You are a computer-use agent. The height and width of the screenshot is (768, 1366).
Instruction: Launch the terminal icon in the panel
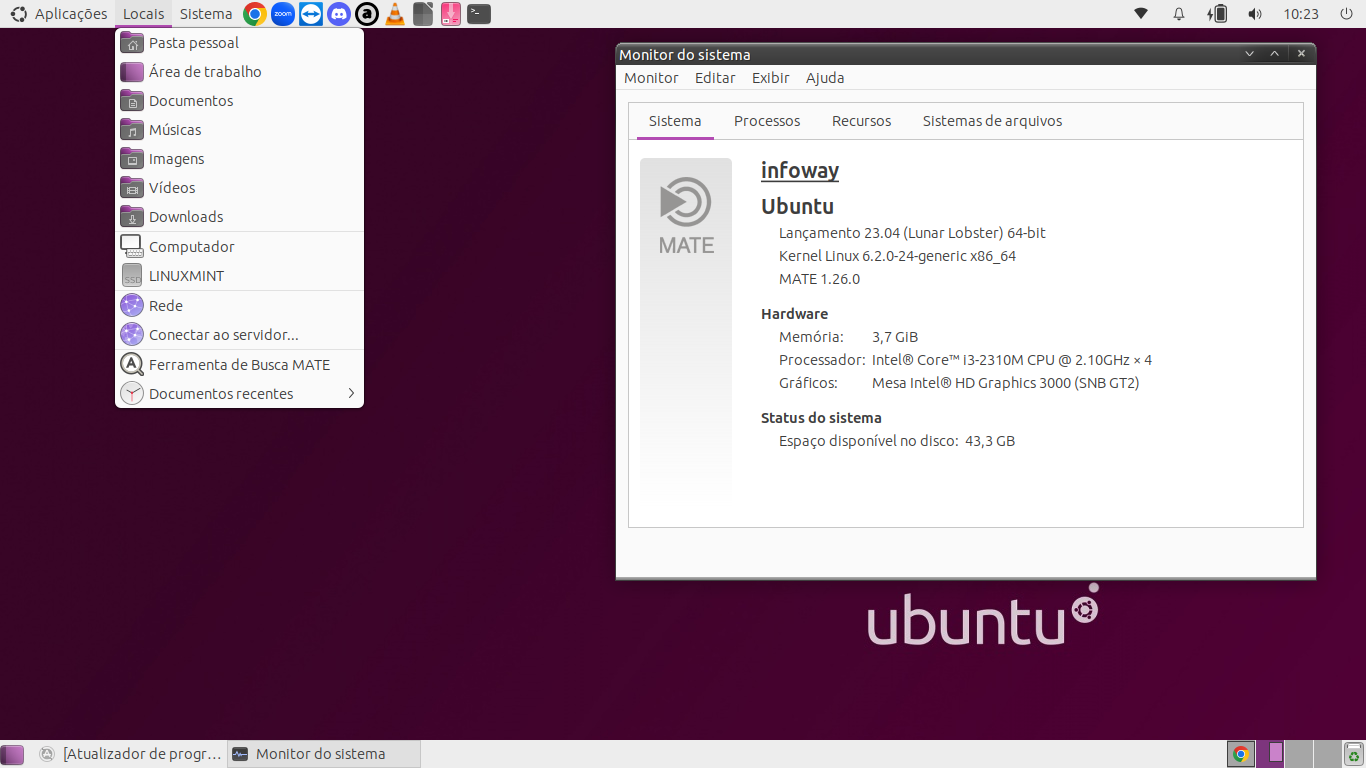[x=480, y=14]
